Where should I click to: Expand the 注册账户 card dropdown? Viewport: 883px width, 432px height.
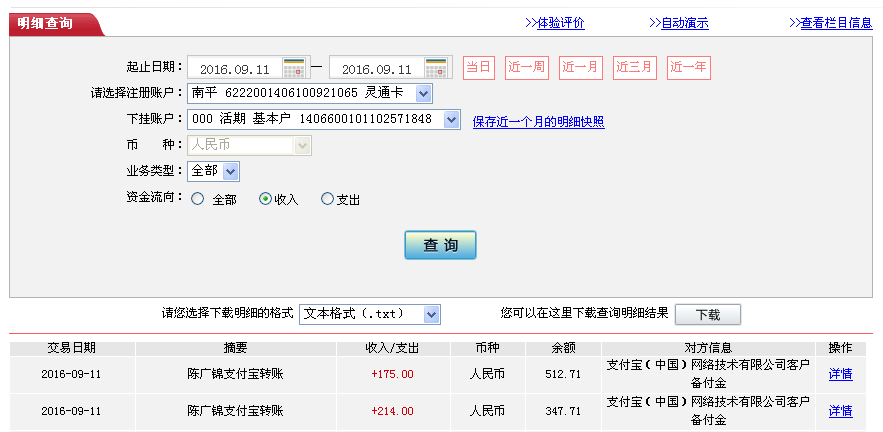423,93
